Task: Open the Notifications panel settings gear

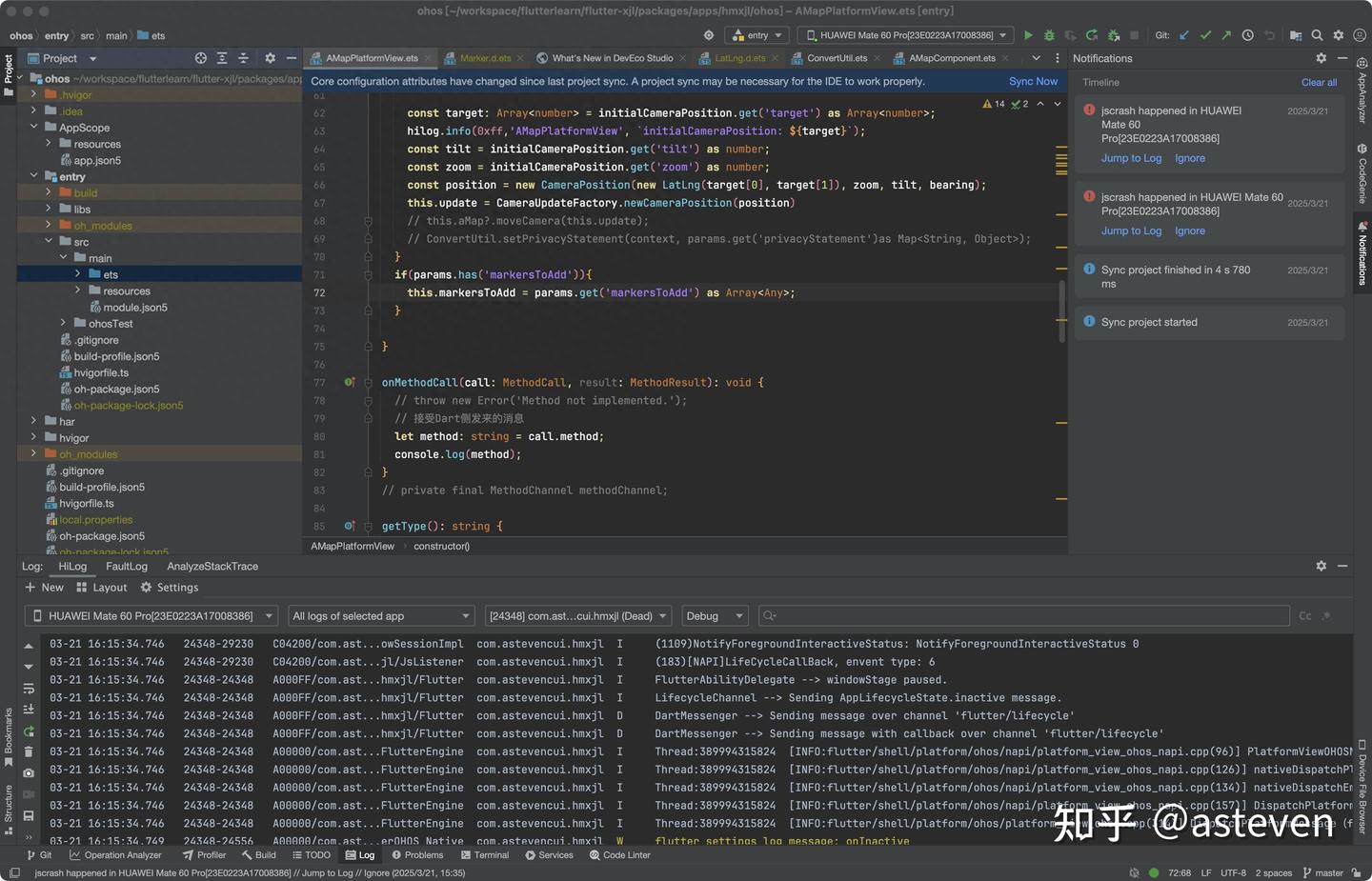Action: point(1321,58)
